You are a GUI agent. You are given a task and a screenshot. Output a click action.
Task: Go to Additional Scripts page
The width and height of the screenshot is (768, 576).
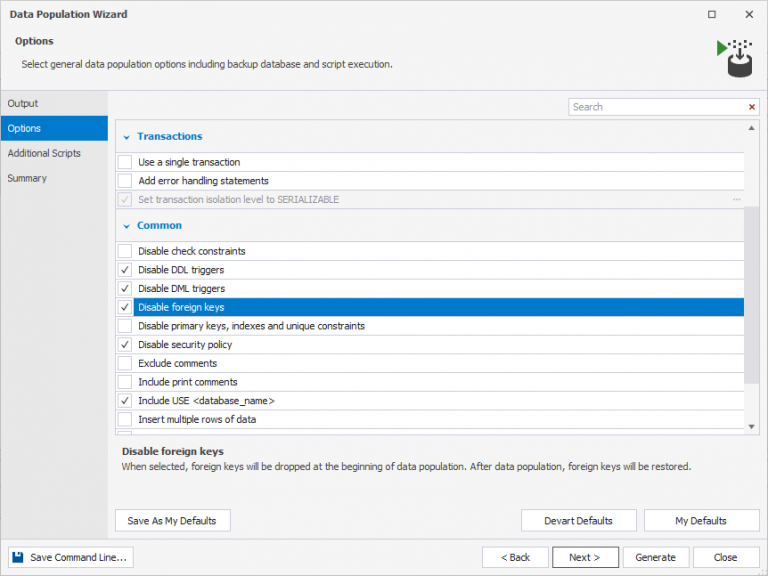pos(44,153)
